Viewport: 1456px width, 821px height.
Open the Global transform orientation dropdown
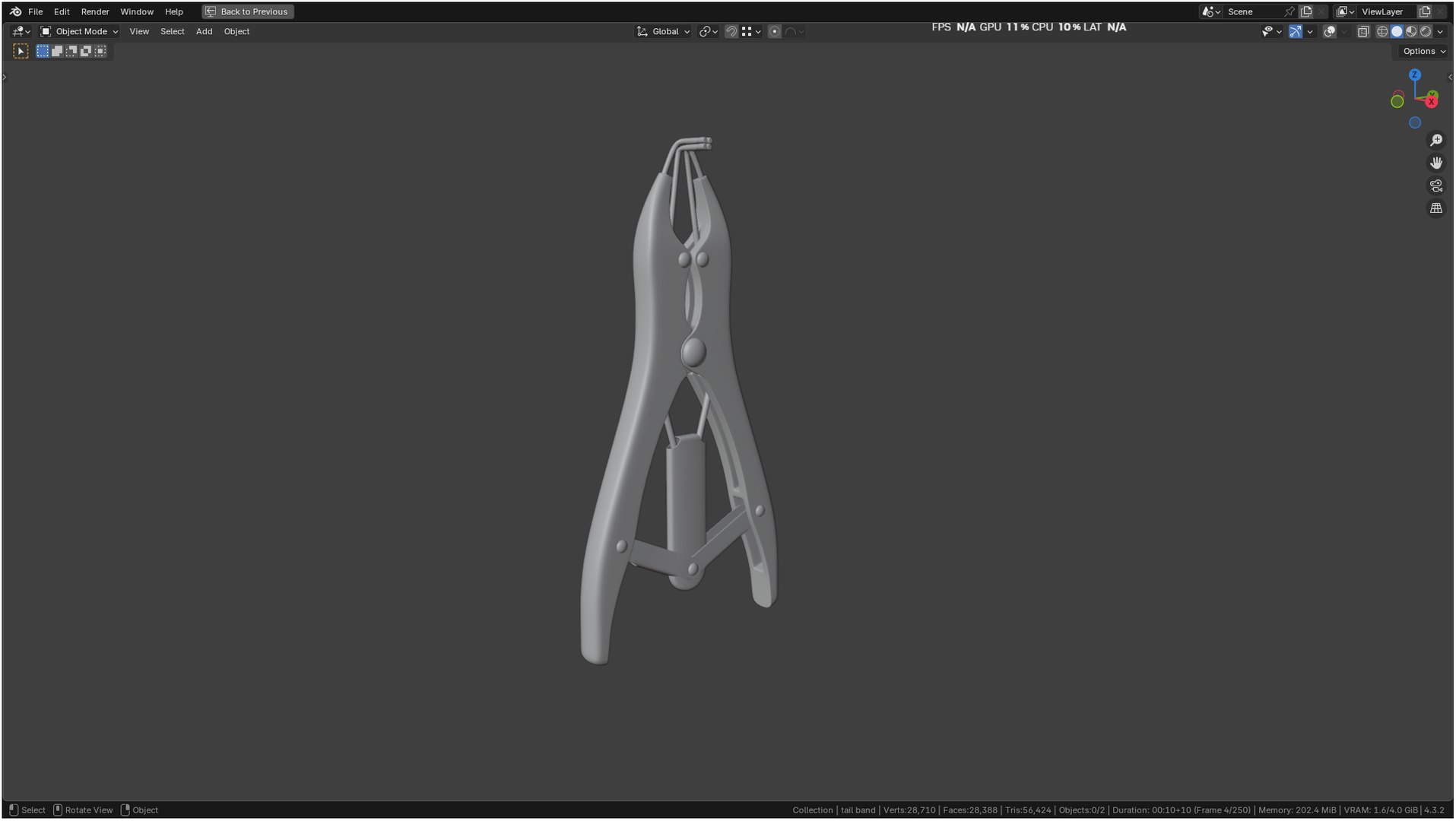pos(664,31)
